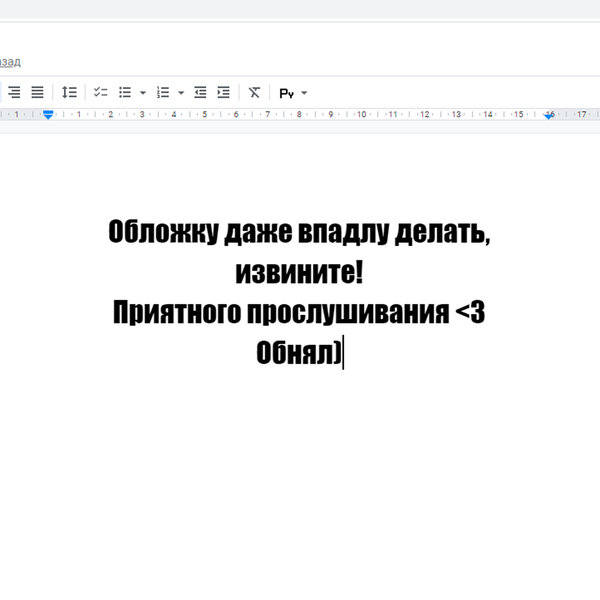Viewport: 600px width, 600px height.
Task: Click in the line 'Приятного прослушивания <3'
Action: click(299, 312)
